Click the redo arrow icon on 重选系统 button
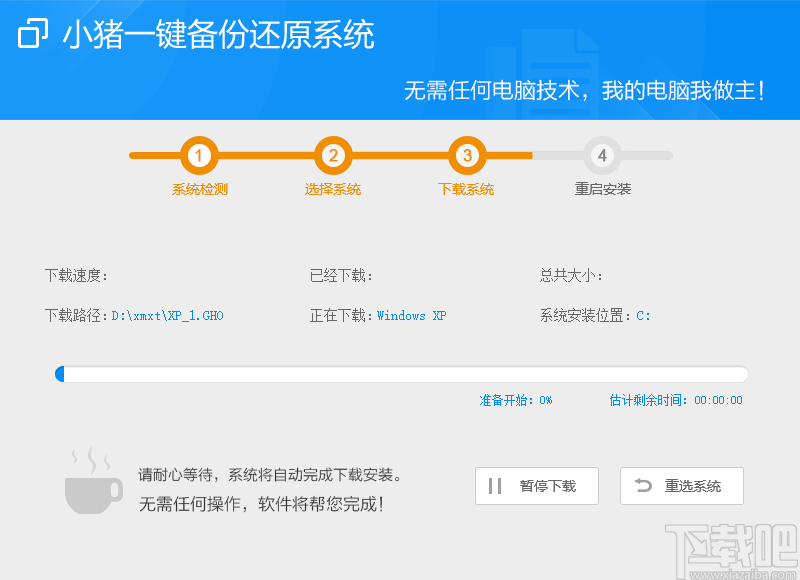The image size is (800, 580). [x=645, y=486]
